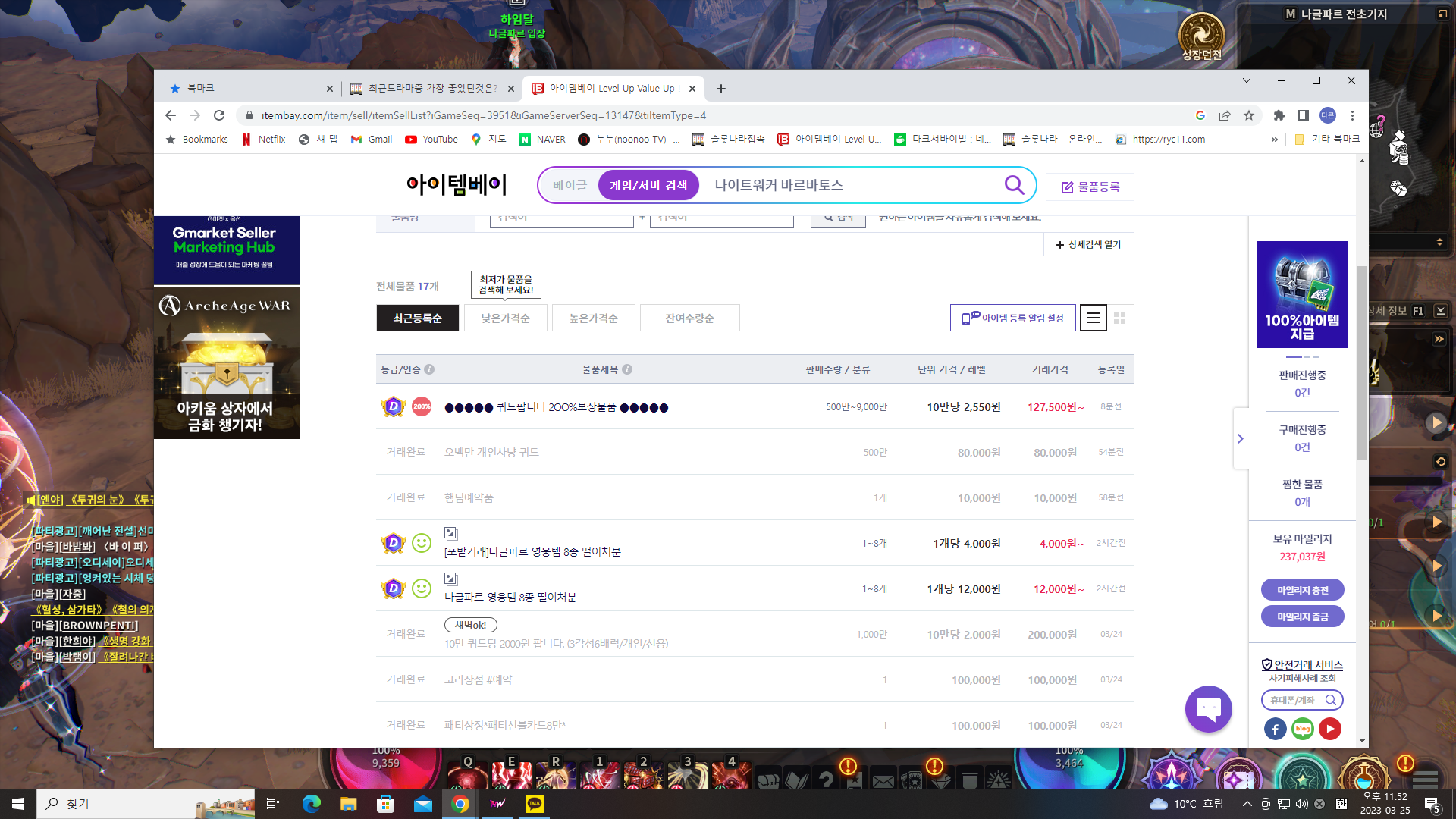Image resolution: width=1456 pixels, height=819 pixels.
Task: Open the Gmail bookmark
Action: click(x=372, y=140)
